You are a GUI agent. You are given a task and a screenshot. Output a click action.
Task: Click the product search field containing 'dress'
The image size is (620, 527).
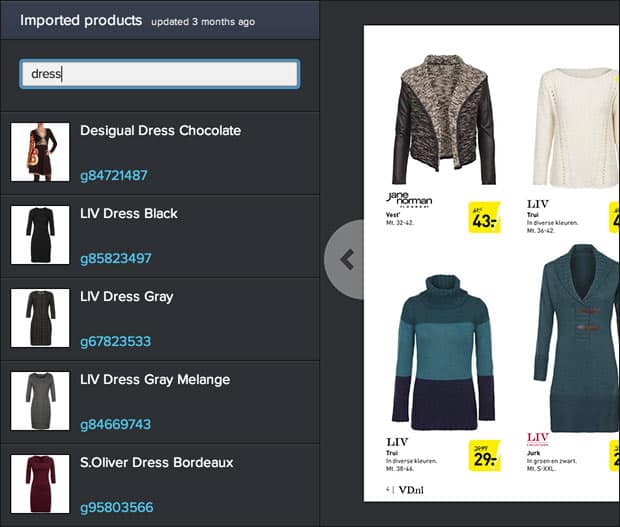coord(160,74)
